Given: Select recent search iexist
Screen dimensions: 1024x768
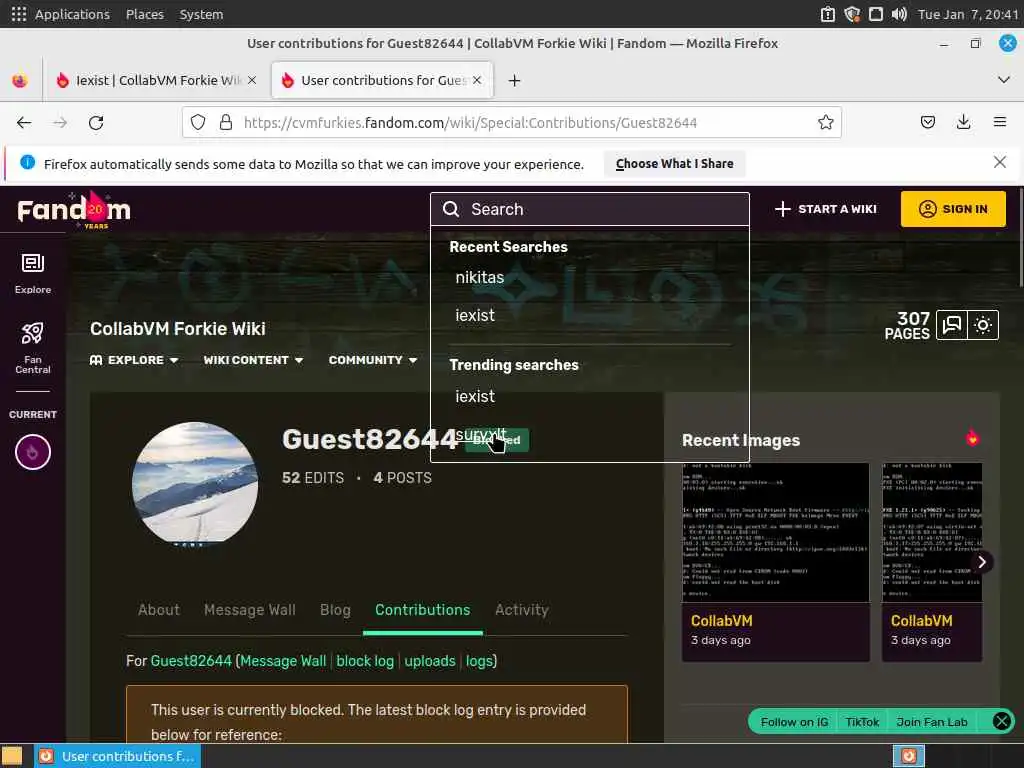Looking at the screenshot, I should click(x=475, y=315).
